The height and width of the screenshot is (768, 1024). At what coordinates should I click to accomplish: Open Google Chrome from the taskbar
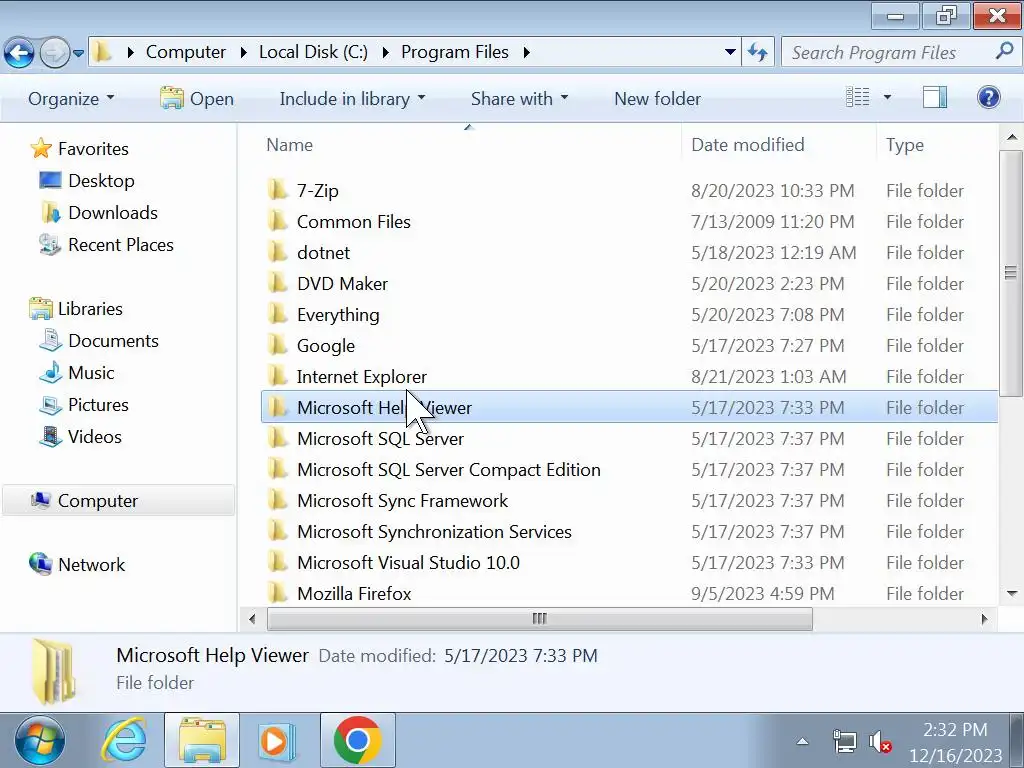pyautogui.click(x=357, y=741)
